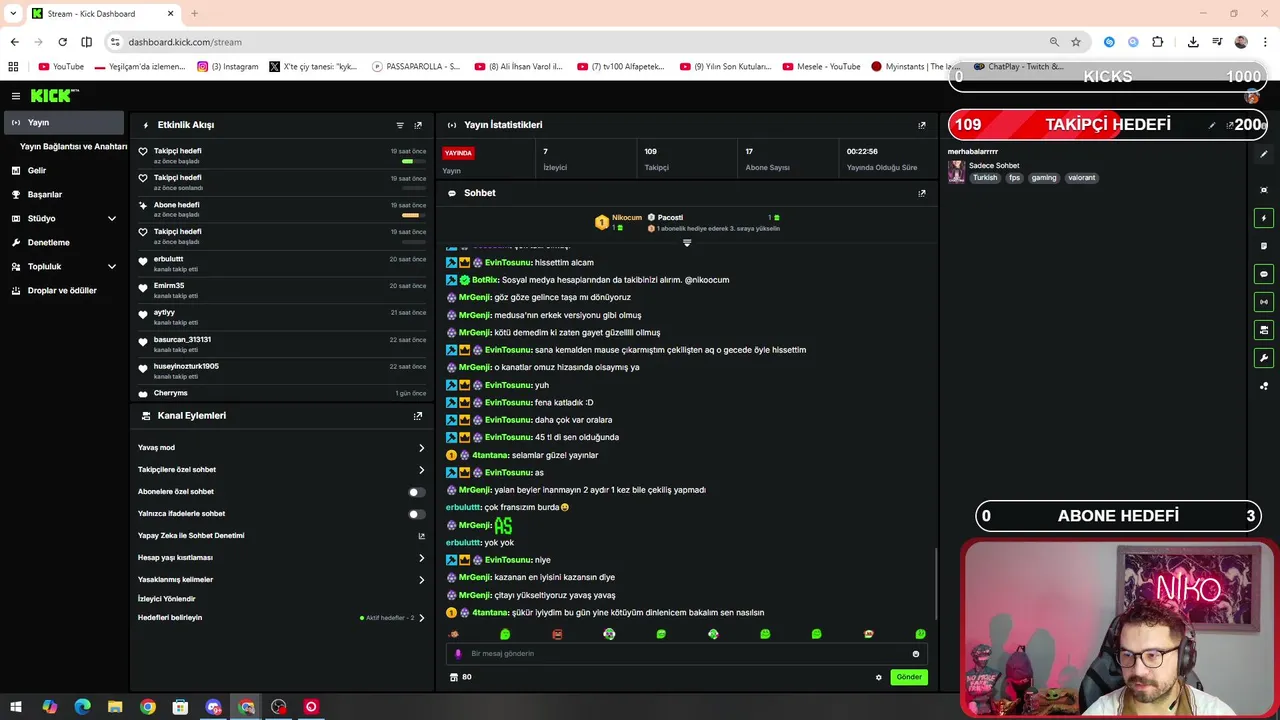Click the browser address bar URL
Screen dimensions: 1280x720
click(185, 42)
